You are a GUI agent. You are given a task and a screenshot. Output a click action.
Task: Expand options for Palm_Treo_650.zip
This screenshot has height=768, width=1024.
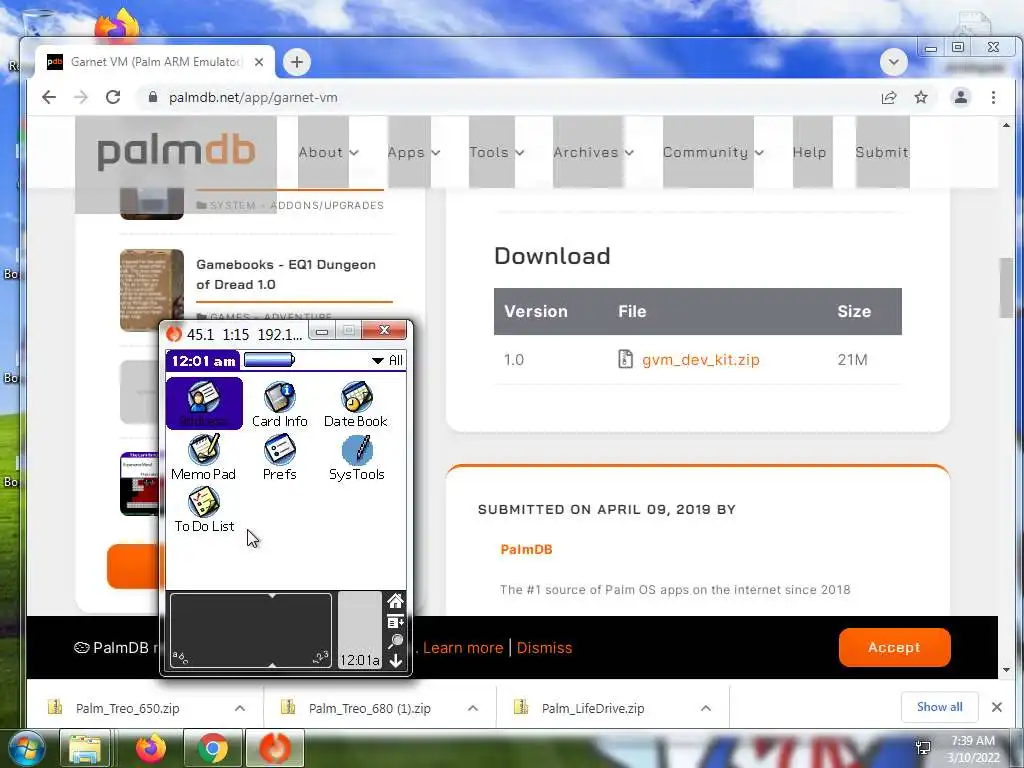(240, 708)
